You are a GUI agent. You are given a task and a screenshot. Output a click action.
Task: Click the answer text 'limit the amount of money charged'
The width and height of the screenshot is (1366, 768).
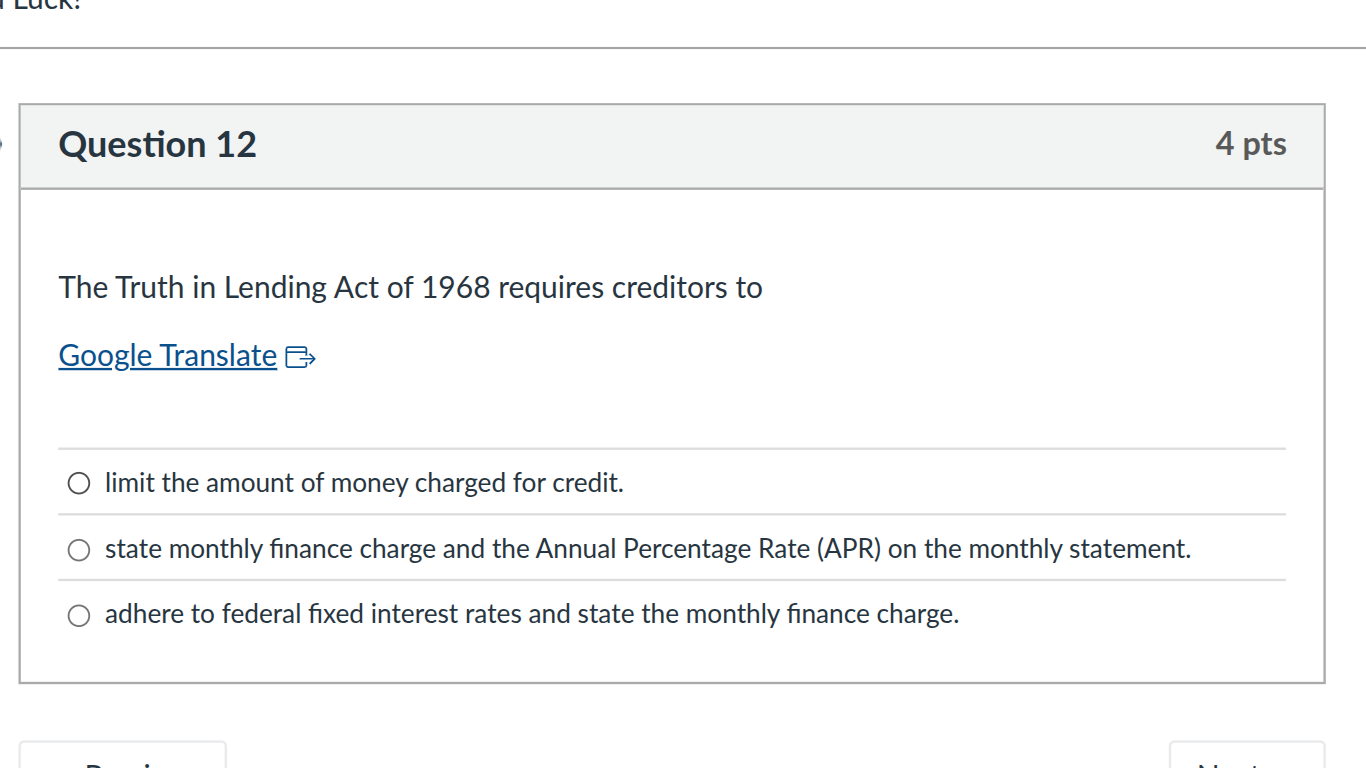pyautogui.click(x=364, y=482)
